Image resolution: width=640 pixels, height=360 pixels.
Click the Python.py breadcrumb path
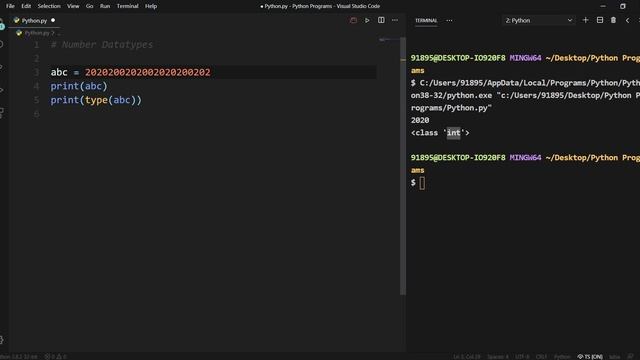click(x=37, y=33)
